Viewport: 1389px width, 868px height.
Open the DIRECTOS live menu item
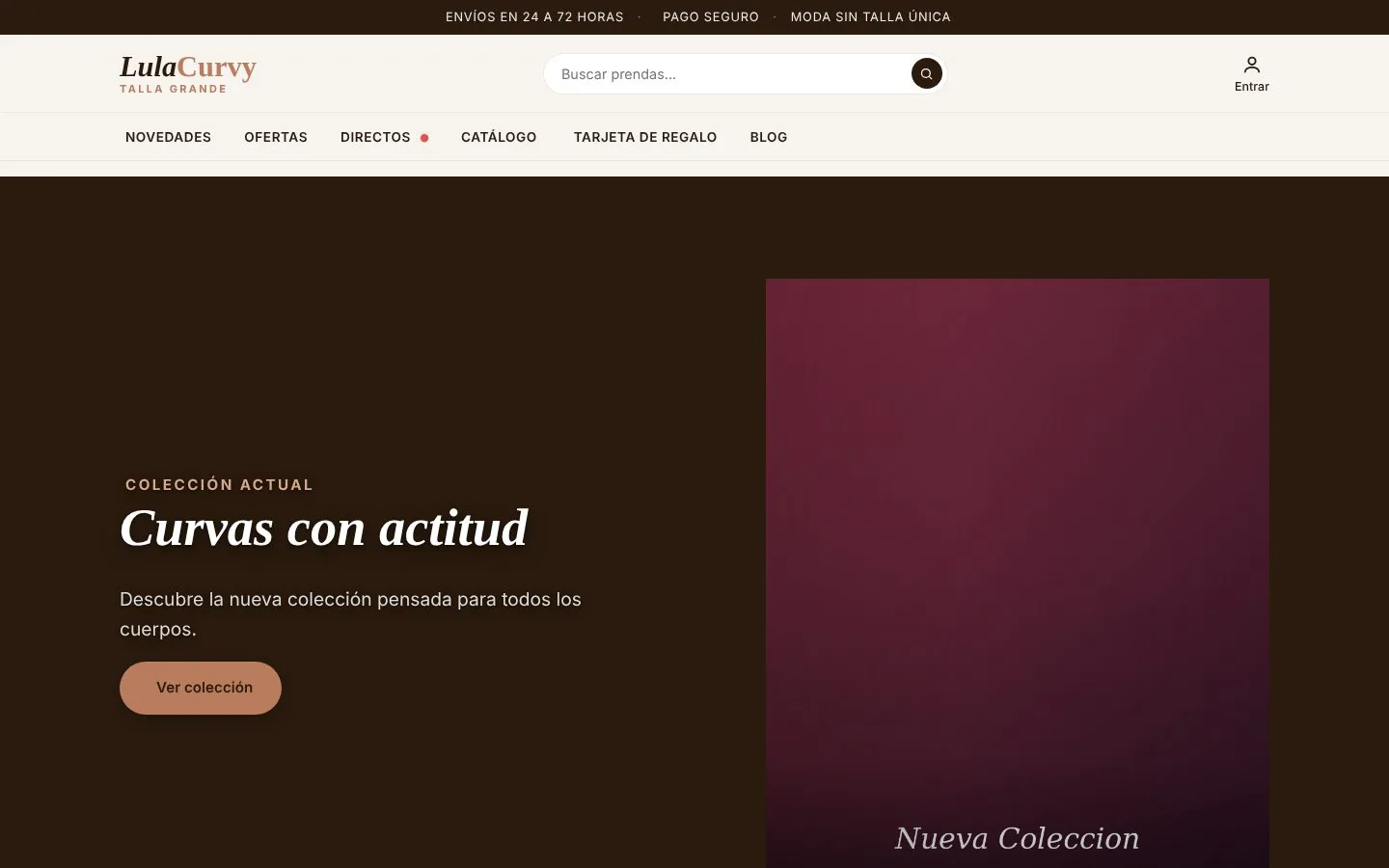[x=384, y=137]
